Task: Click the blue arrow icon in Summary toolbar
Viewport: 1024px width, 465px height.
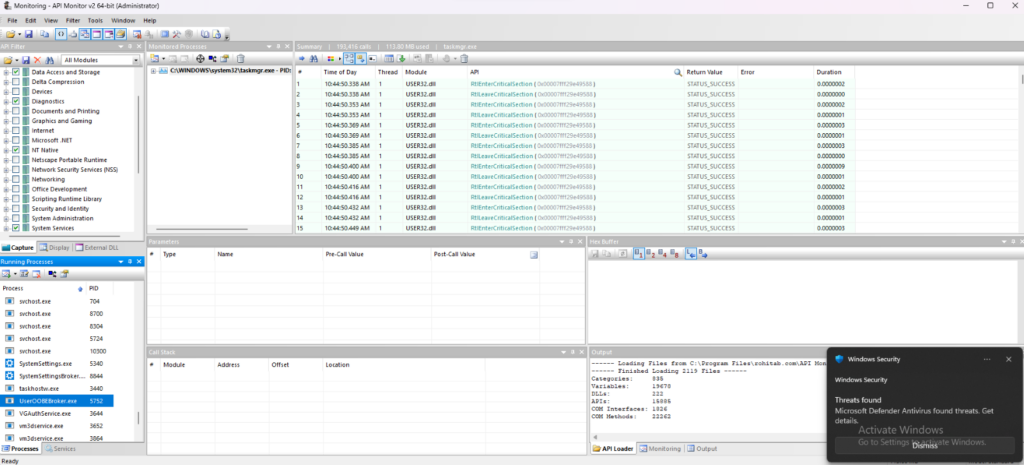Action: (302, 59)
